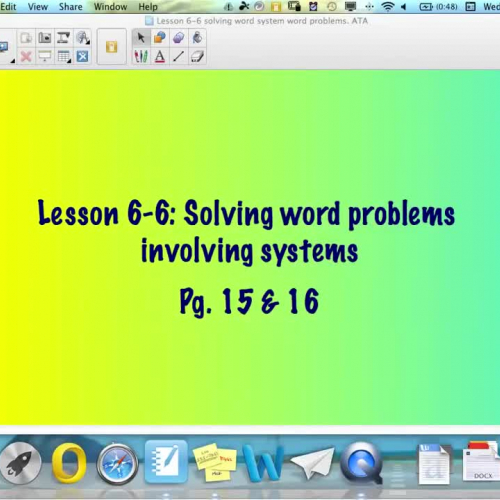
Task: Pick the Pens tool
Action: click(x=141, y=56)
